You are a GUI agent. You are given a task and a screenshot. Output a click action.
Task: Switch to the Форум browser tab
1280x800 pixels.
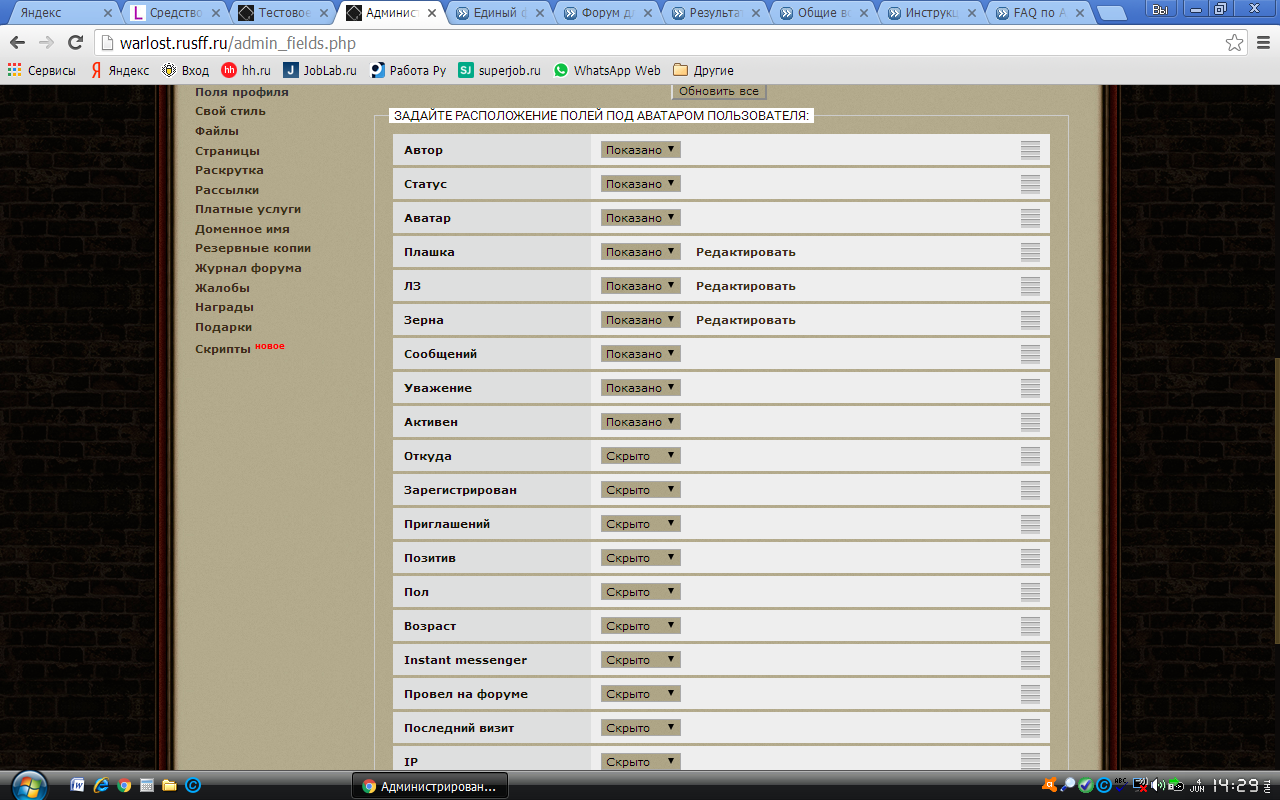[x=606, y=13]
